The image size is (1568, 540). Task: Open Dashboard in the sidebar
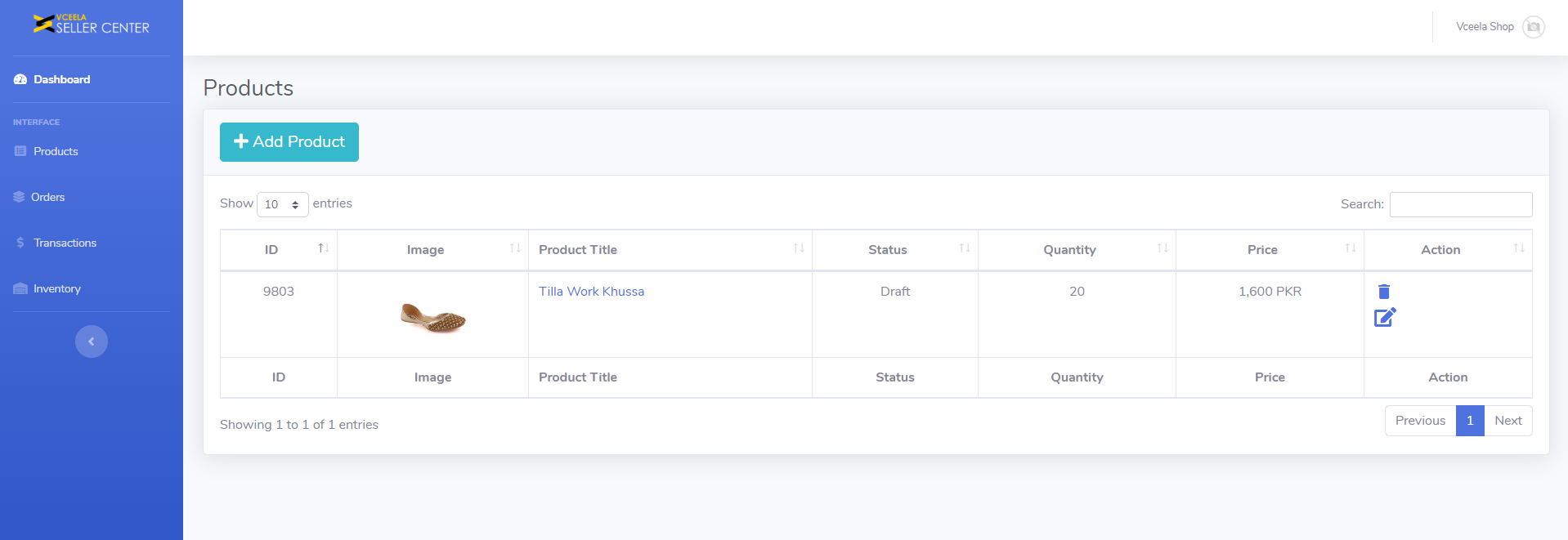[x=61, y=79]
